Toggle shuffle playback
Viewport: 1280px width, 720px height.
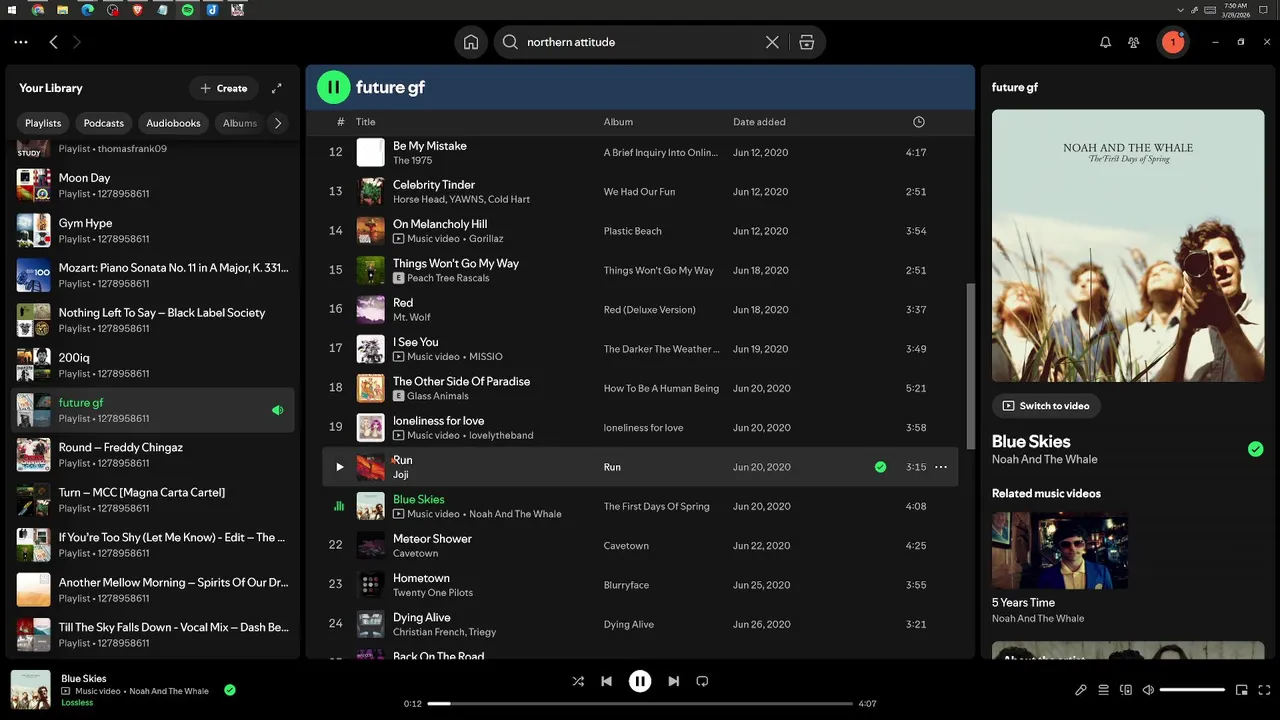pos(578,681)
